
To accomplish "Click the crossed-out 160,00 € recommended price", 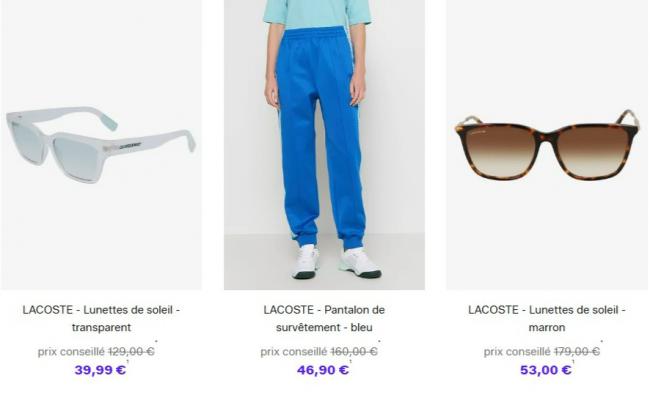I will click(x=354, y=352).
